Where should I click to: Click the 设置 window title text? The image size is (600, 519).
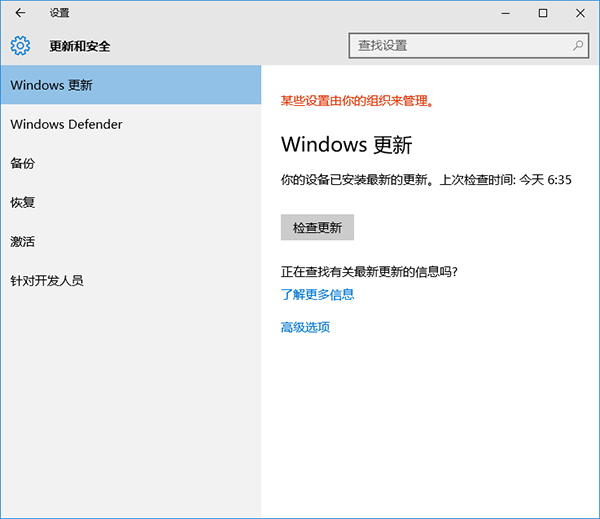tap(59, 13)
